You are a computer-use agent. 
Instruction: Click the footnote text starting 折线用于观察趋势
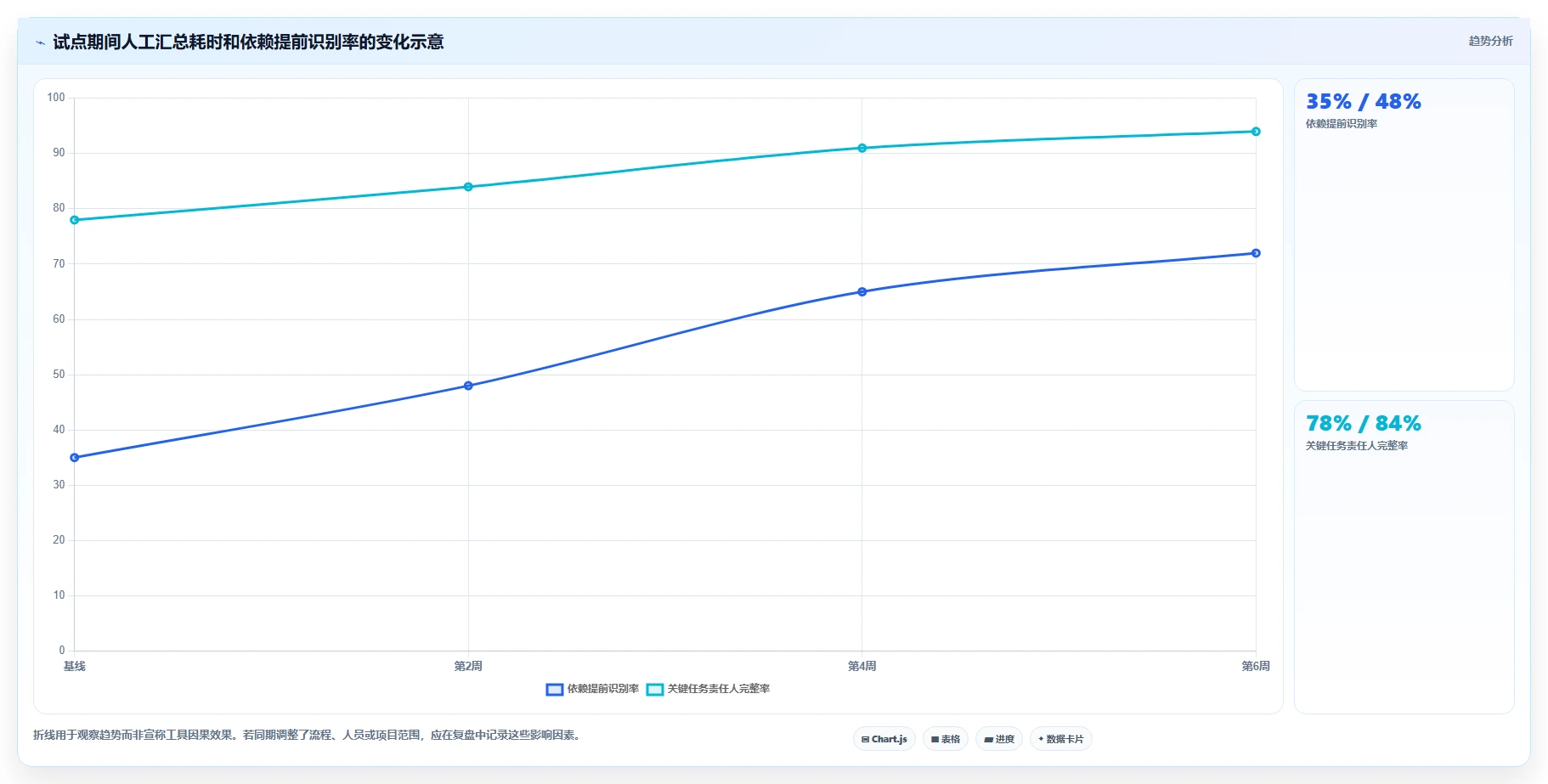(x=308, y=736)
